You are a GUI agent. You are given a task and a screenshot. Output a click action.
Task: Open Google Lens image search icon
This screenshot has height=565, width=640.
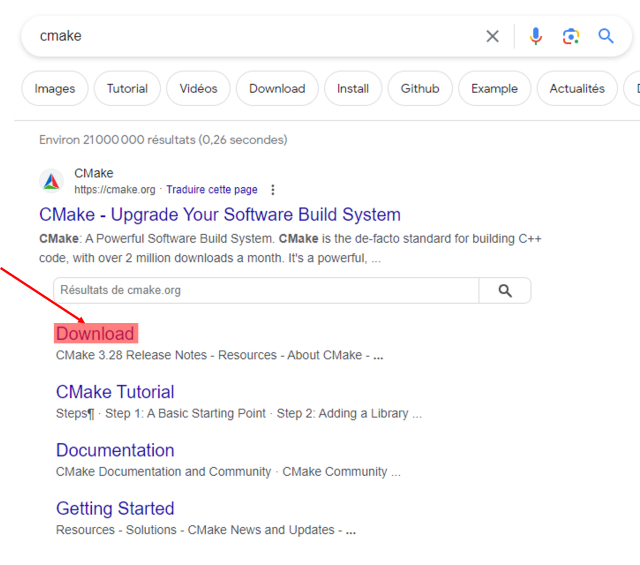(x=571, y=36)
